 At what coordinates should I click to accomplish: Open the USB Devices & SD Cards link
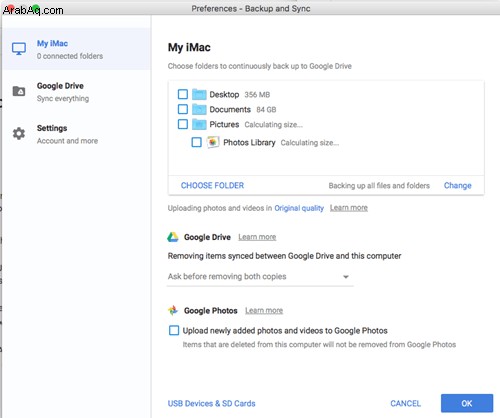coord(211,403)
